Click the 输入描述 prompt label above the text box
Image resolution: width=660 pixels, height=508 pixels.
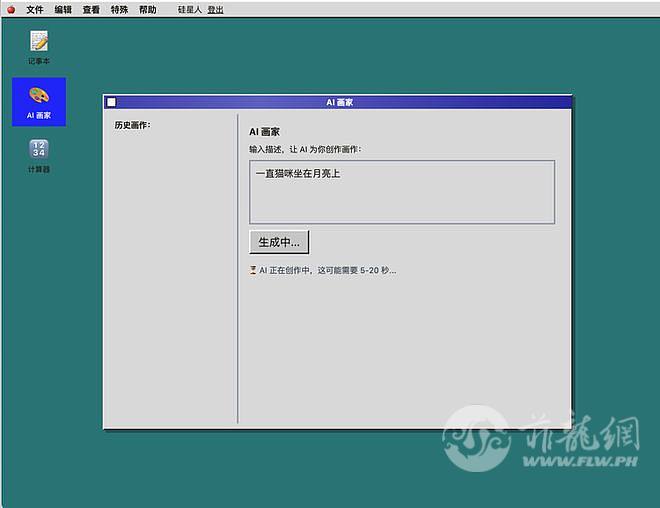click(x=305, y=149)
